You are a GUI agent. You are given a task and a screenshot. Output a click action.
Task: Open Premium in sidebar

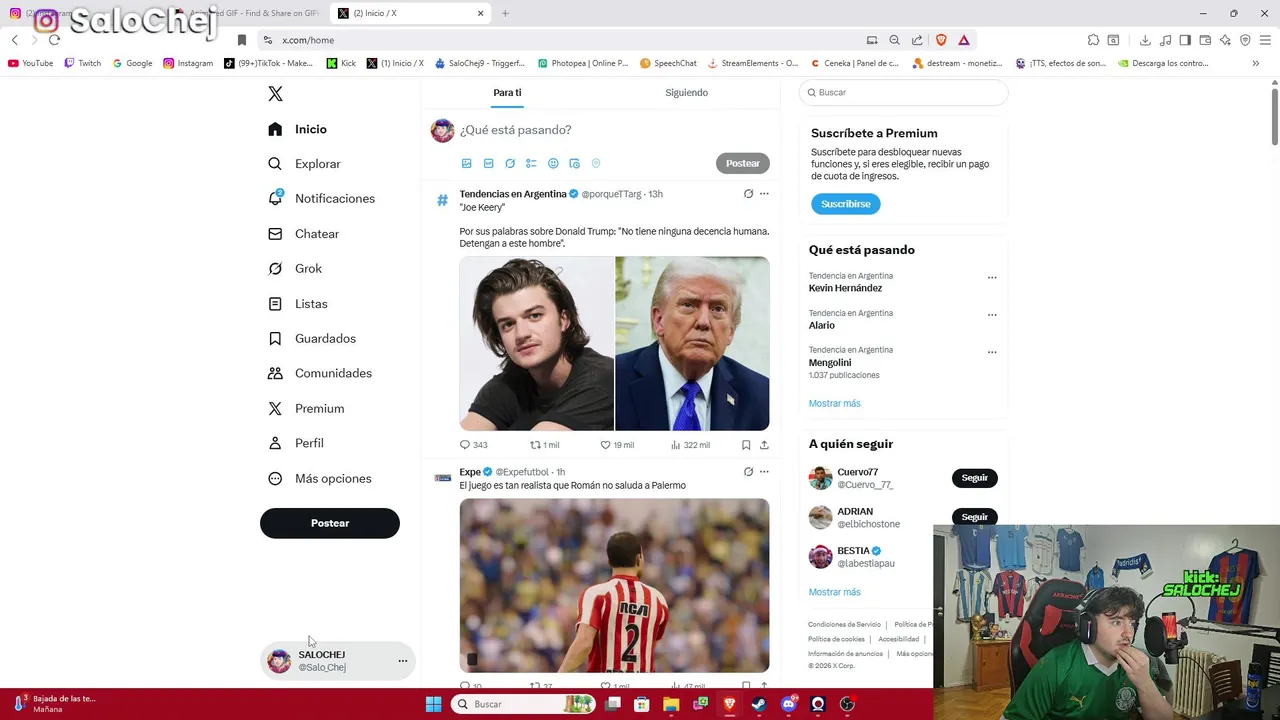point(306,409)
